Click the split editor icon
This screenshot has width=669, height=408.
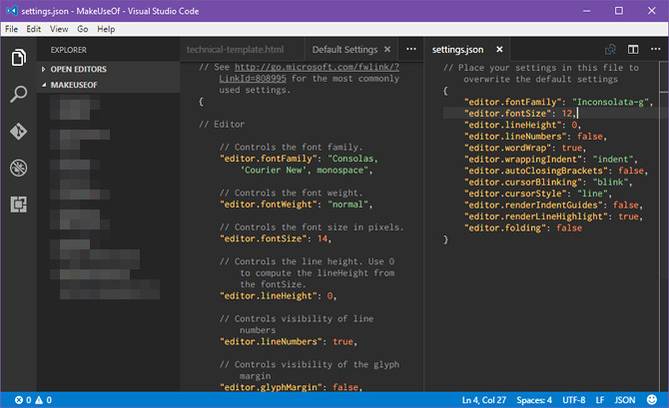pyautogui.click(x=633, y=50)
